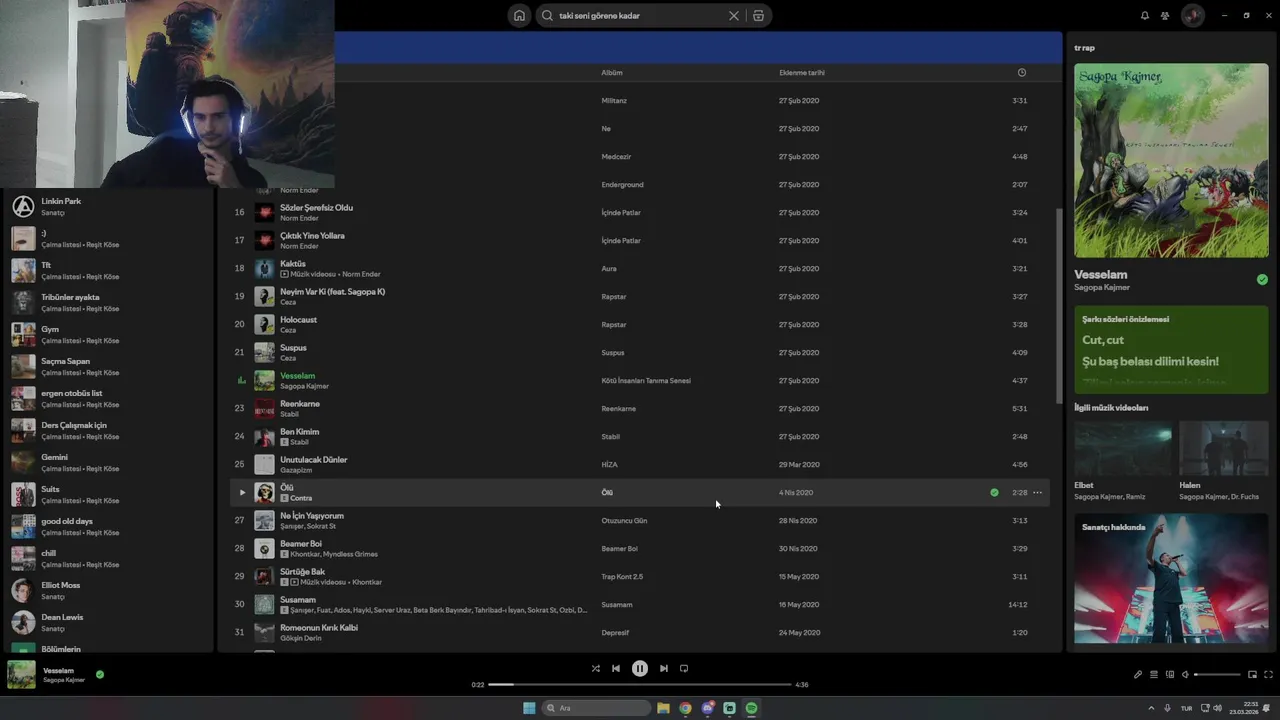Sort by duration using the clock header icon
The image size is (1280, 720).
tap(1021, 72)
